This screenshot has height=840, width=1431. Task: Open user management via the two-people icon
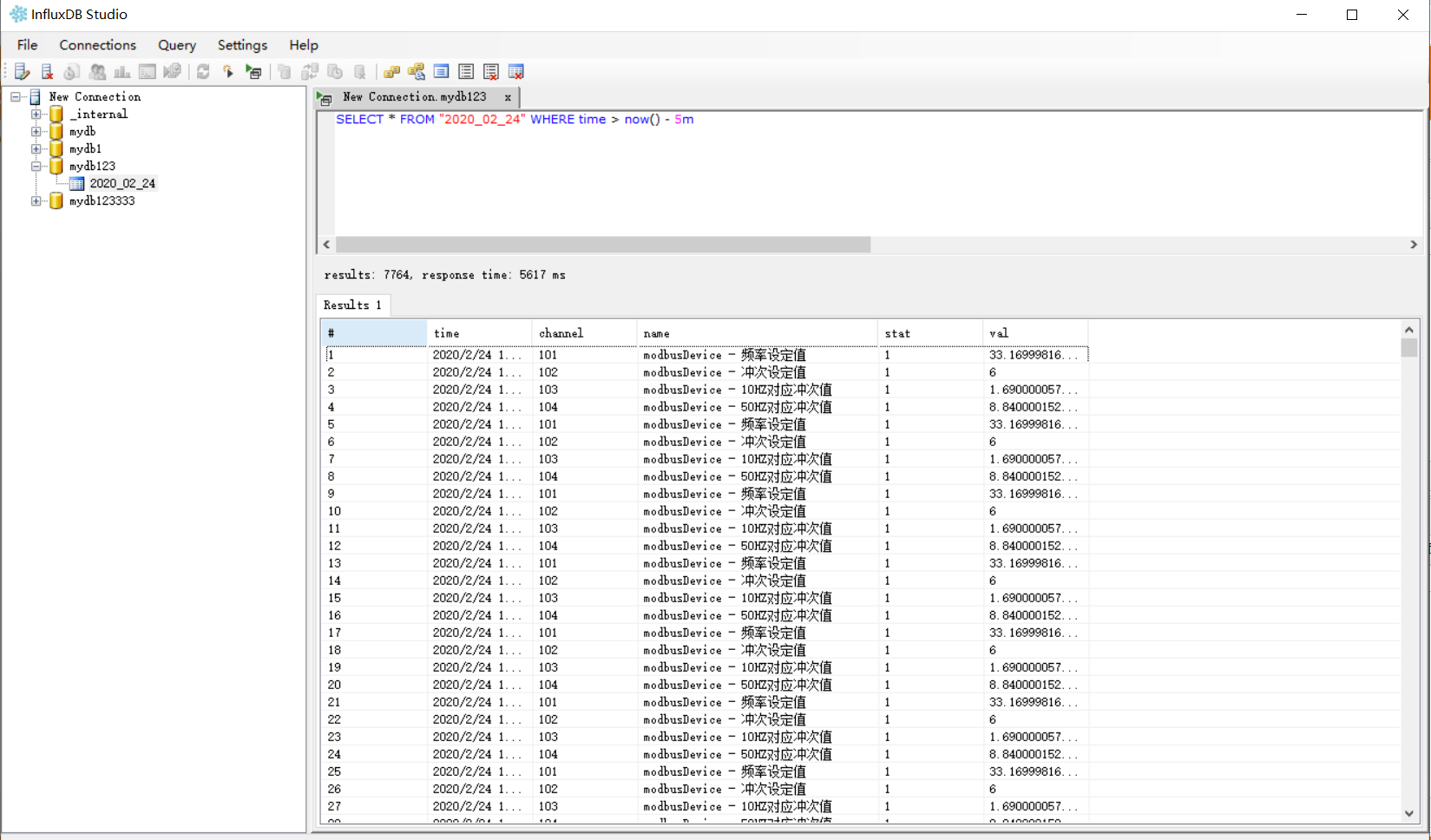pos(97,71)
